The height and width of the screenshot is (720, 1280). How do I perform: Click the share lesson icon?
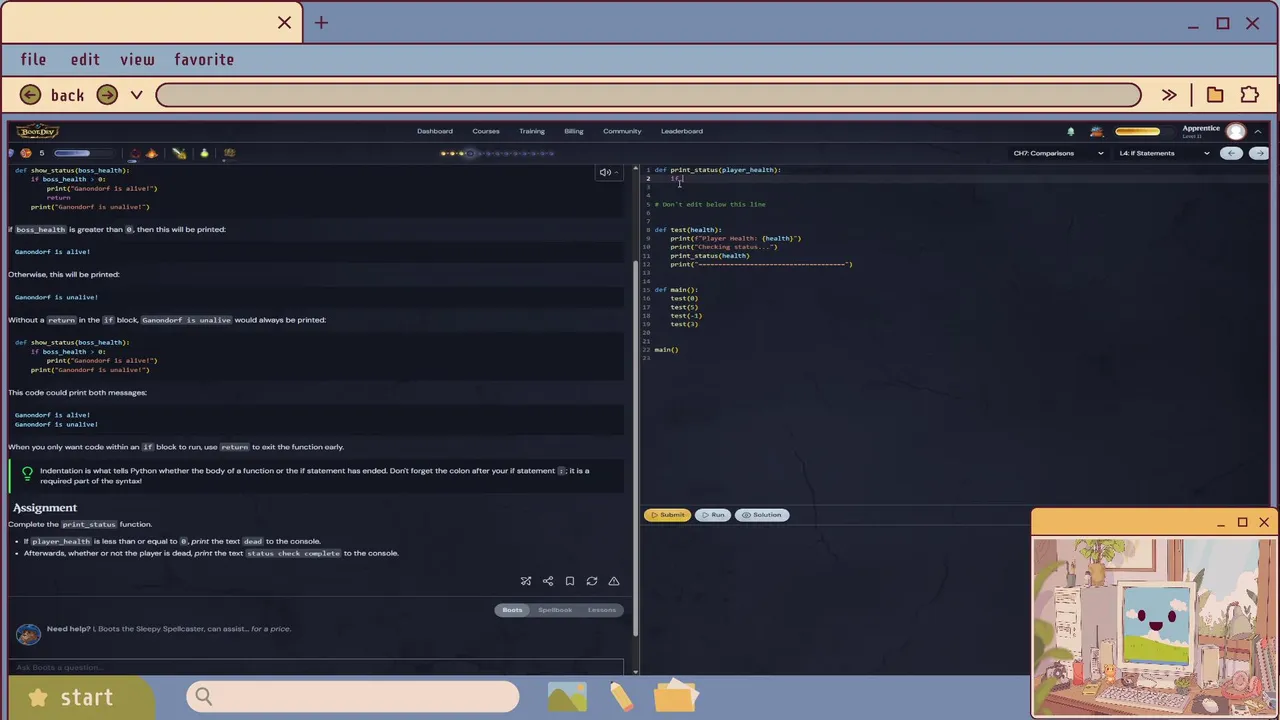[548, 581]
